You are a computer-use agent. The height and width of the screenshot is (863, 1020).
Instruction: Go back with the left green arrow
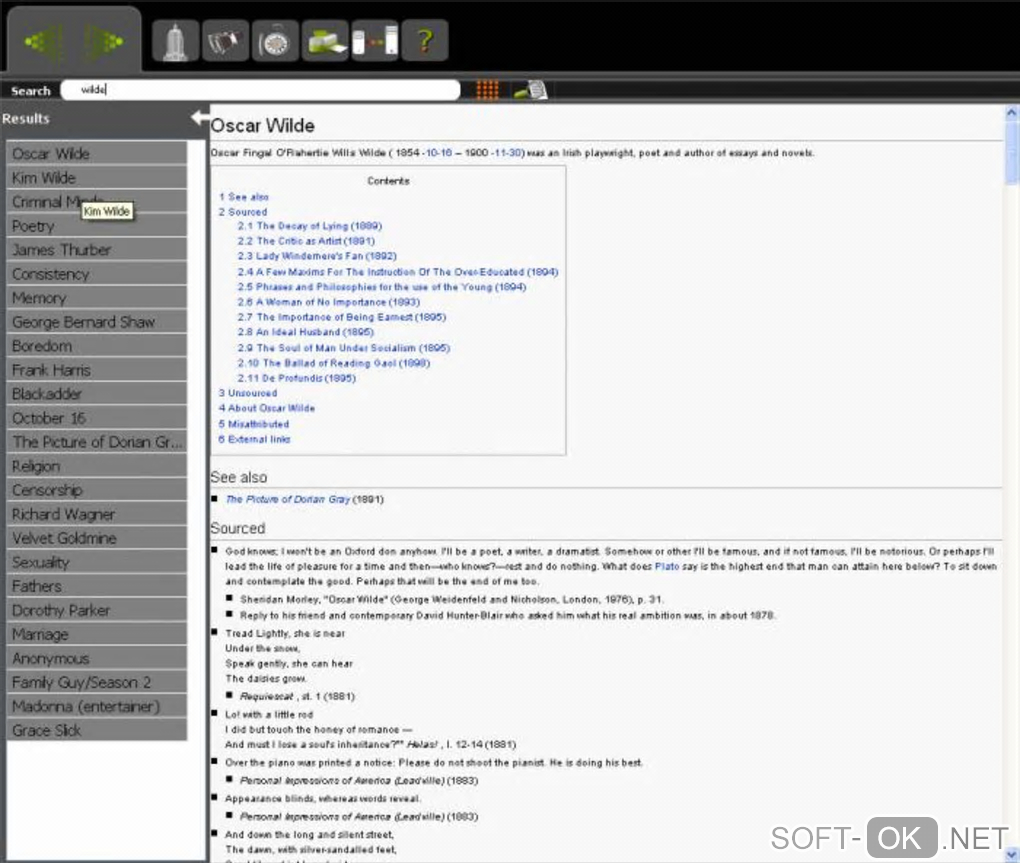point(44,42)
